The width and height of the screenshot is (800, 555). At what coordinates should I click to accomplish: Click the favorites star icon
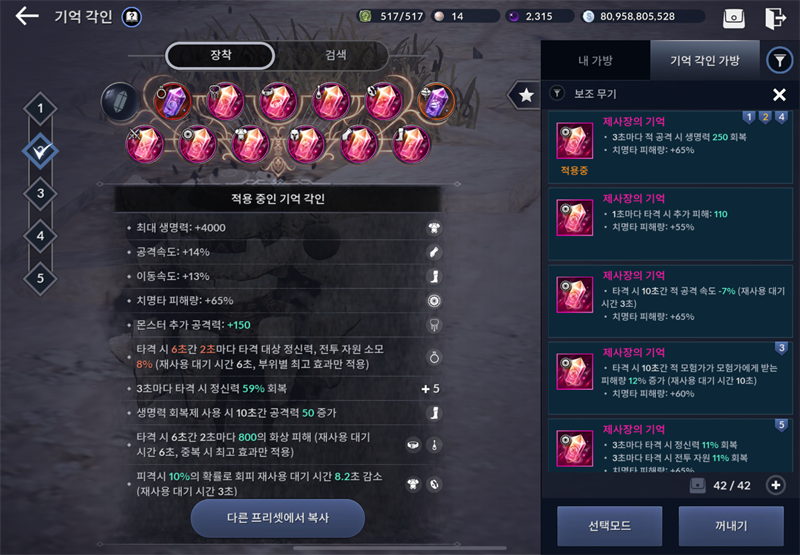526,95
